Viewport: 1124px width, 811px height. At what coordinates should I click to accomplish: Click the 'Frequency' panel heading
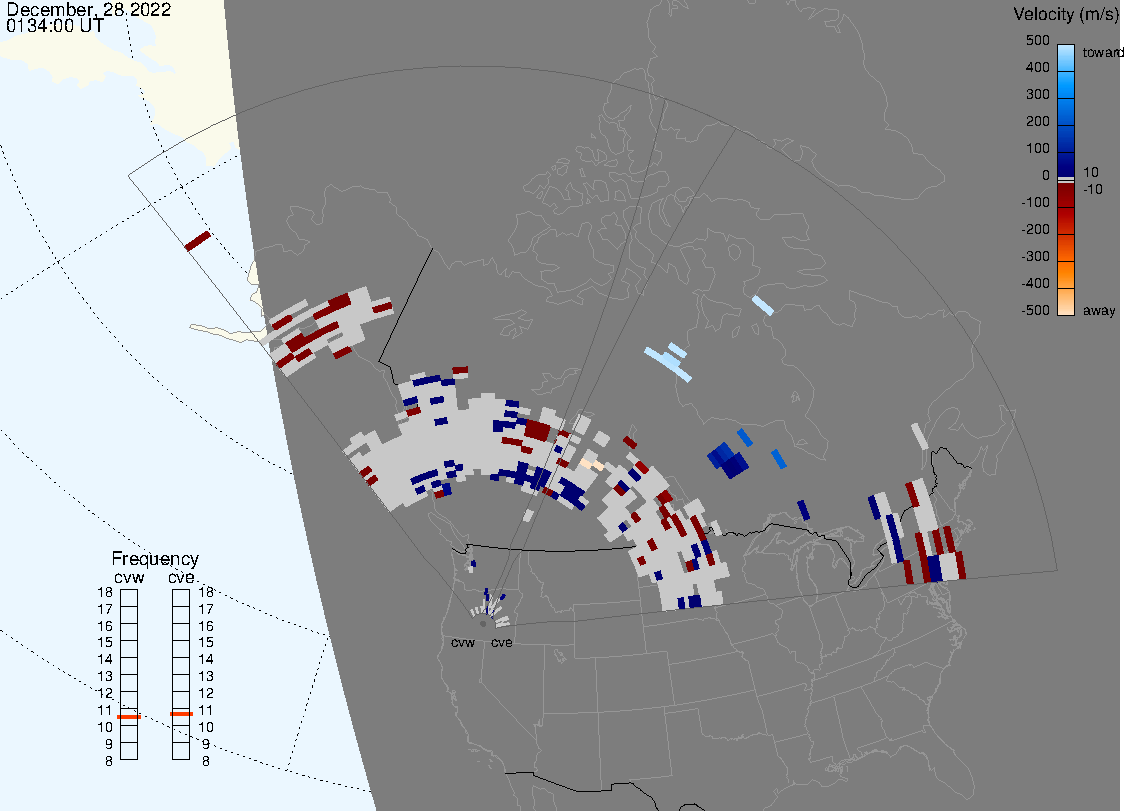click(x=155, y=559)
